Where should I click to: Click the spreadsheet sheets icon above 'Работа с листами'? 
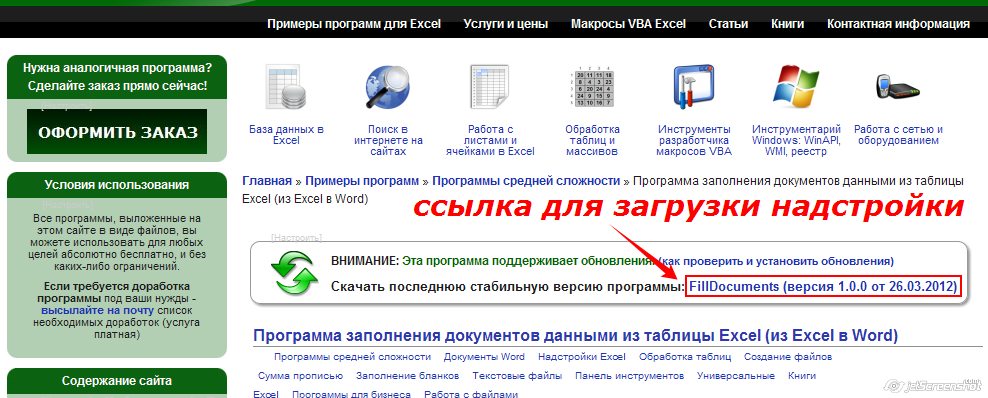(x=490, y=86)
